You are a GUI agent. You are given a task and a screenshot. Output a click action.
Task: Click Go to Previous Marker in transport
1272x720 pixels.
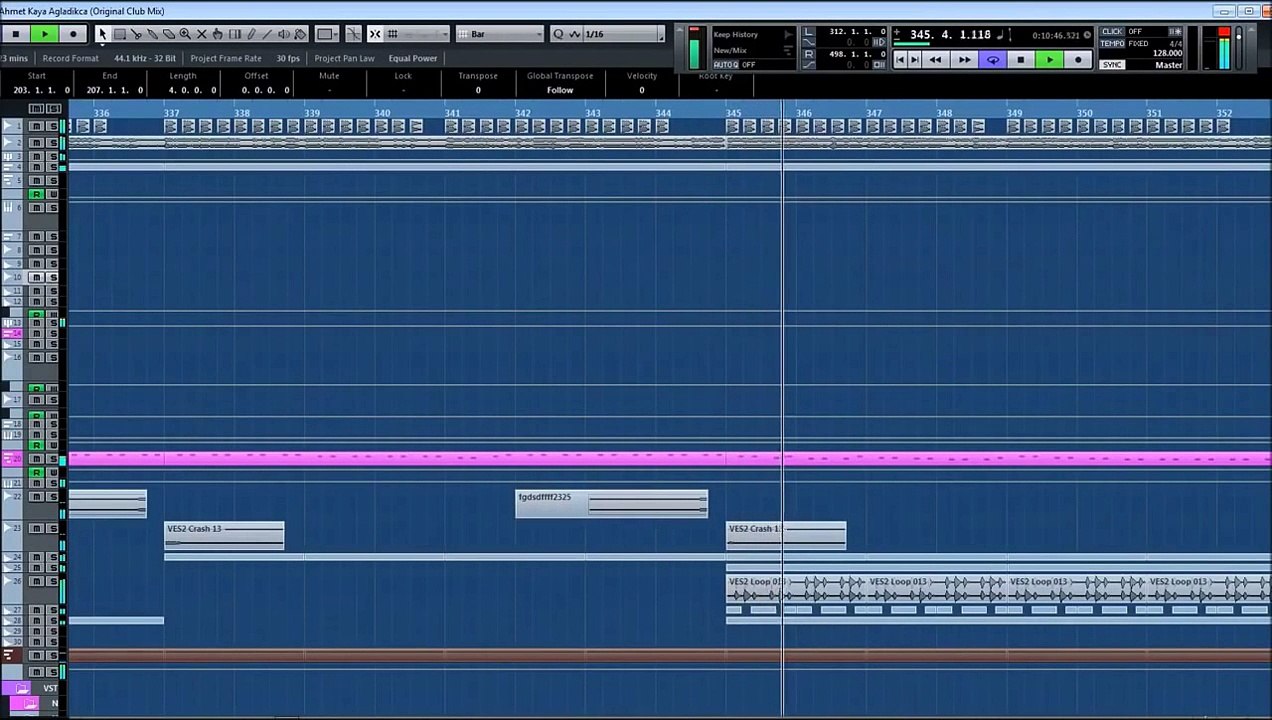[899, 60]
